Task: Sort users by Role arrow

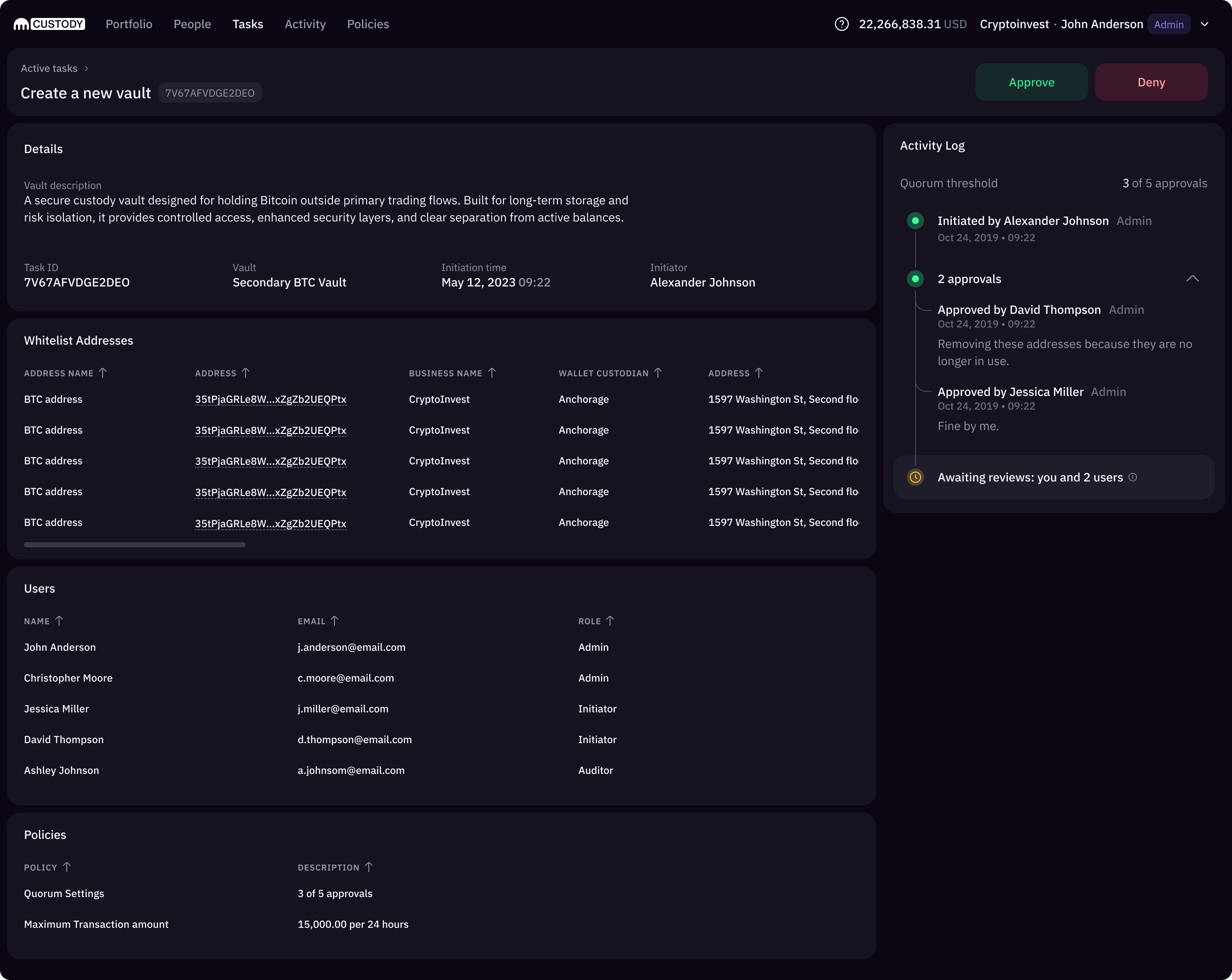Action: coord(610,621)
